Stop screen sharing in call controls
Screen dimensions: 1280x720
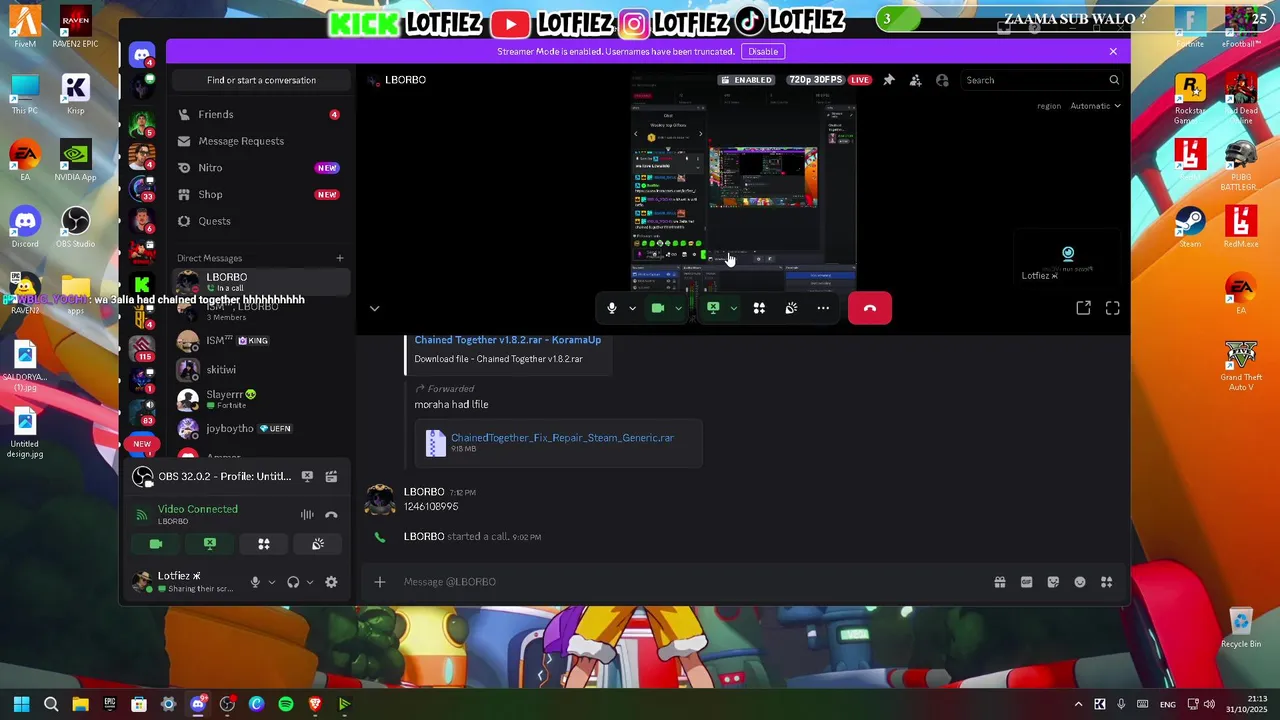coord(713,308)
